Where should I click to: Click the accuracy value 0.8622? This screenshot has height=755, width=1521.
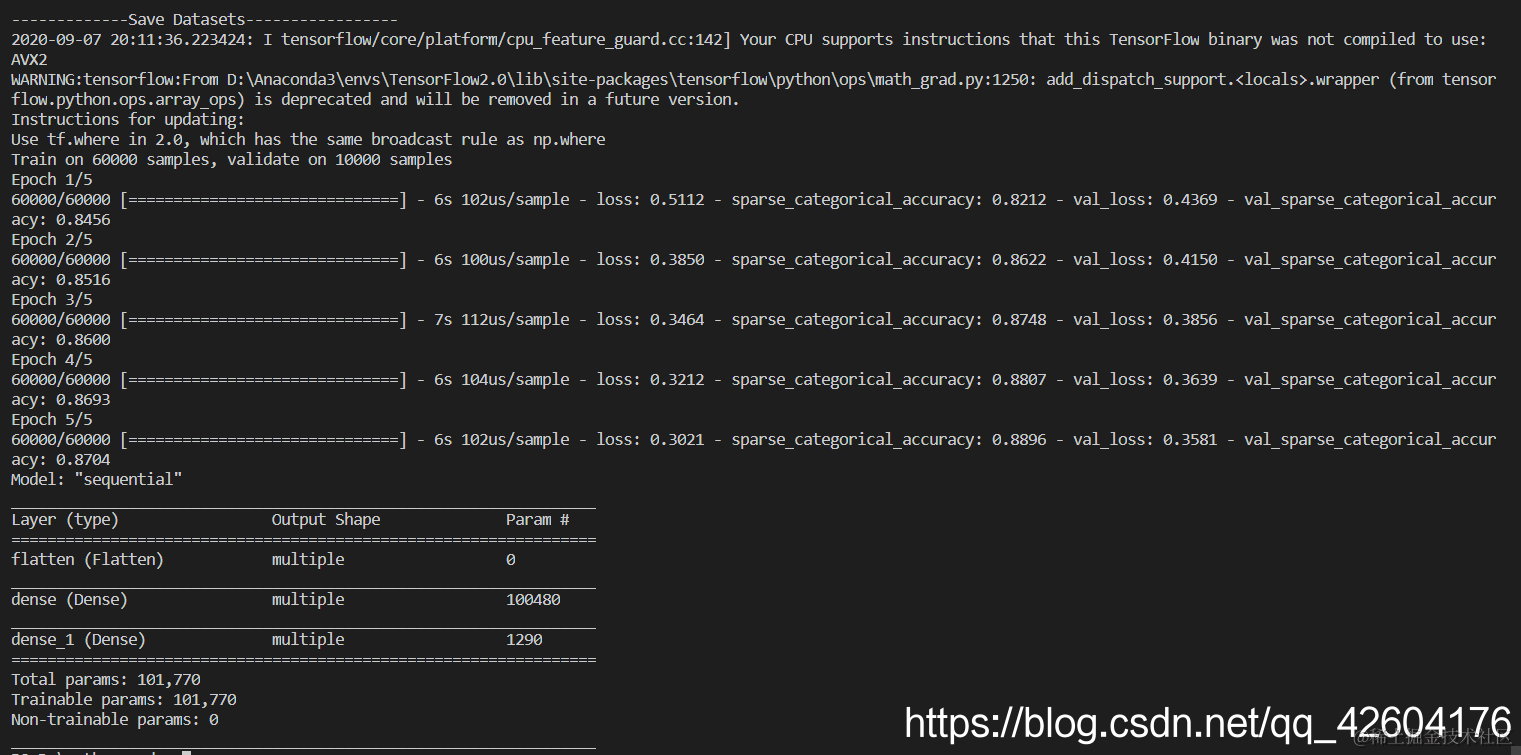coord(1019,260)
